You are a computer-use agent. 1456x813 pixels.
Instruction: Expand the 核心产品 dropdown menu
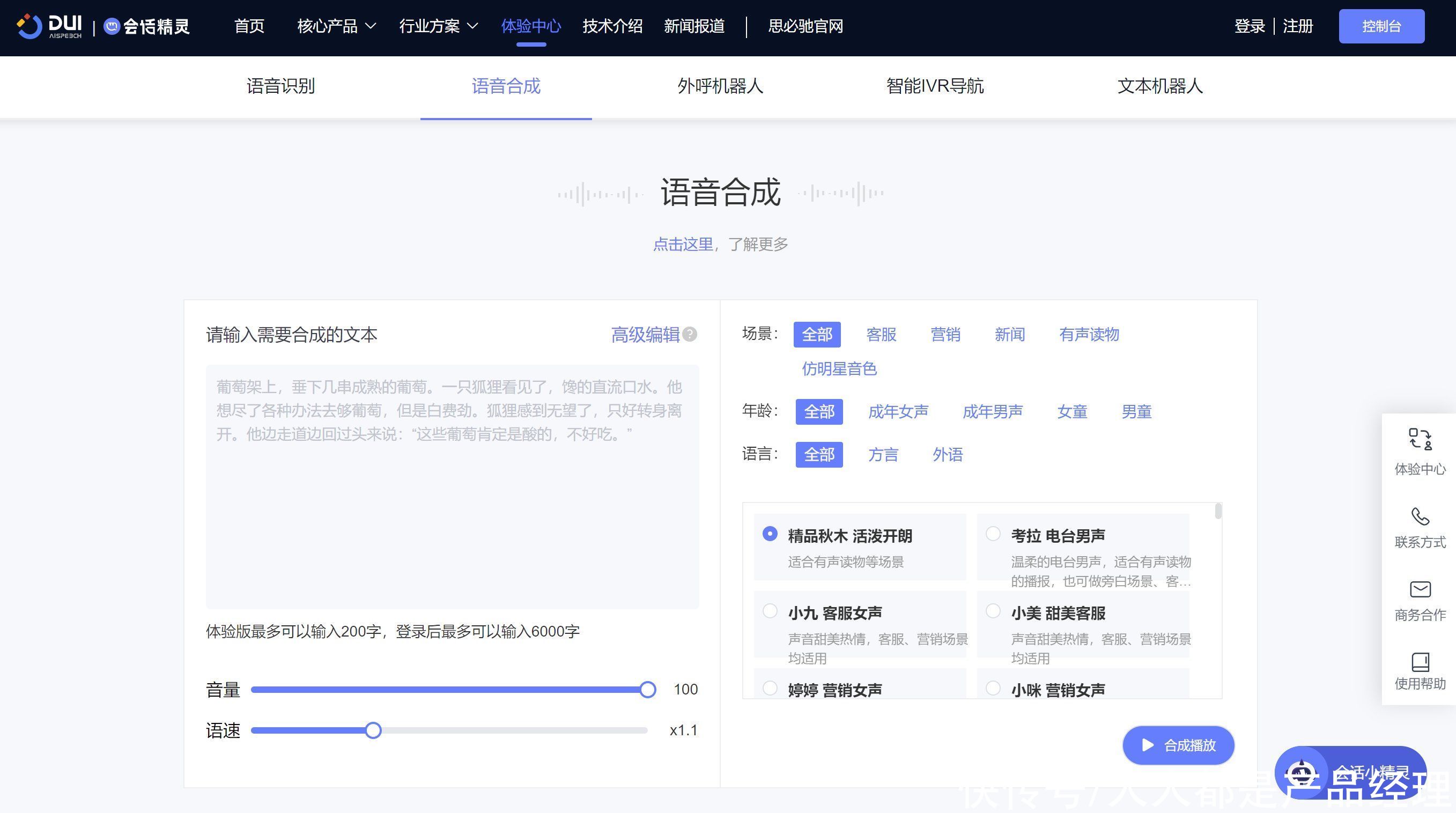pos(337,26)
